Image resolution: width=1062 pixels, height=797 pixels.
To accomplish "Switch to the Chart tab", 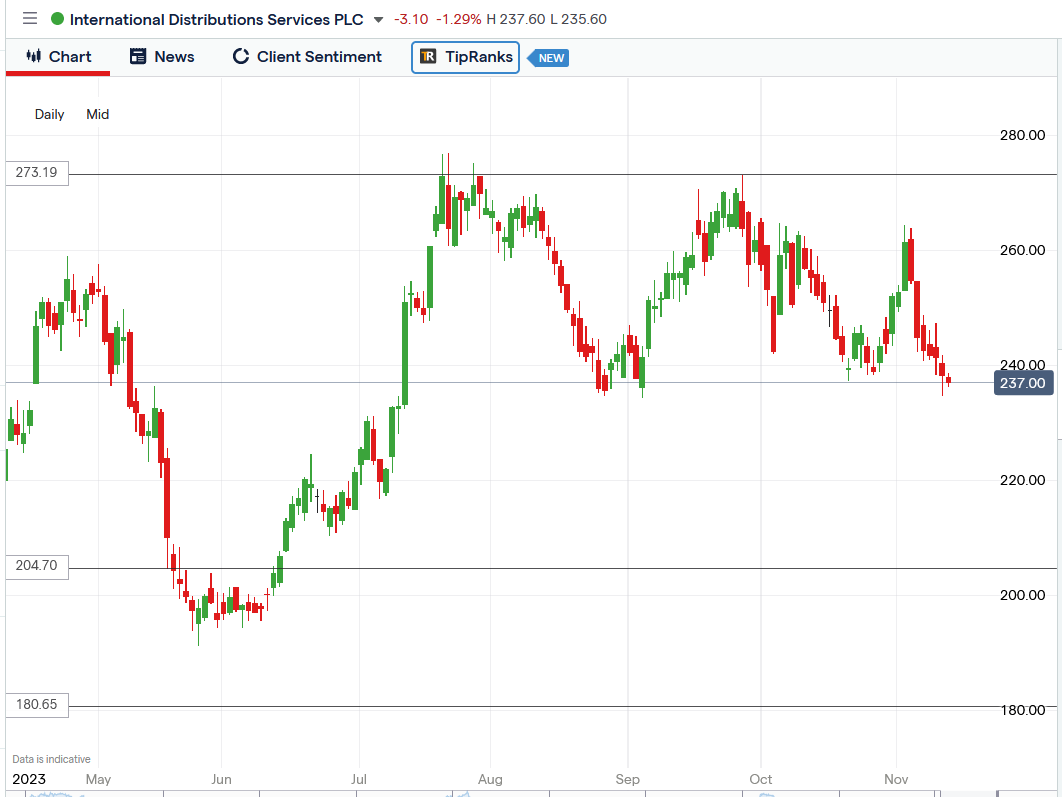I will coord(58,57).
